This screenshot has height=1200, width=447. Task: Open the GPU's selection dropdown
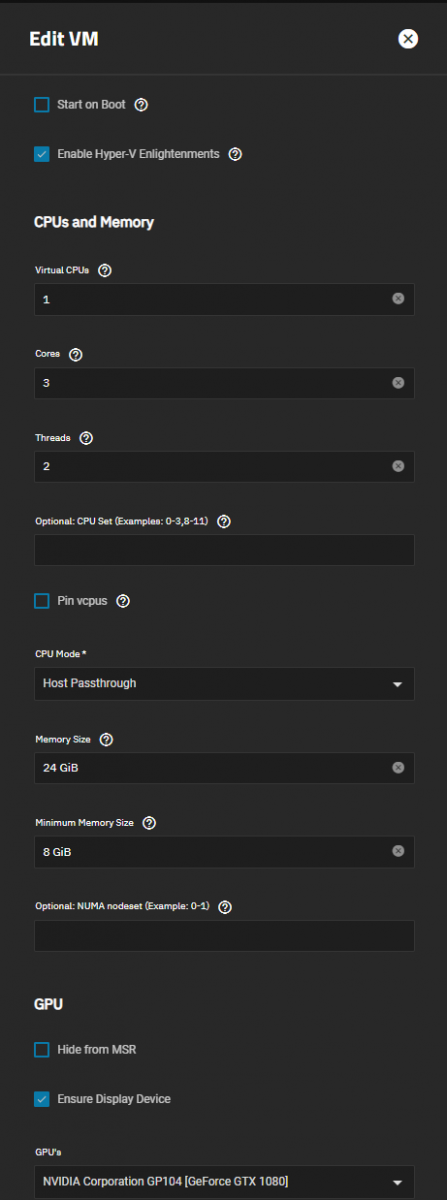(224, 1181)
